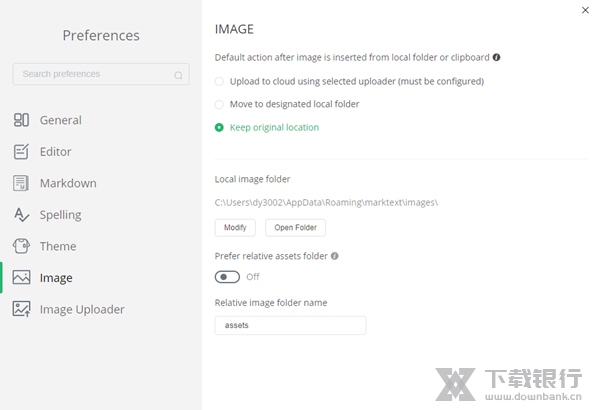Open the Theme preferences section
This screenshot has width=600, height=410.
pyautogui.click(x=58, y=246)
